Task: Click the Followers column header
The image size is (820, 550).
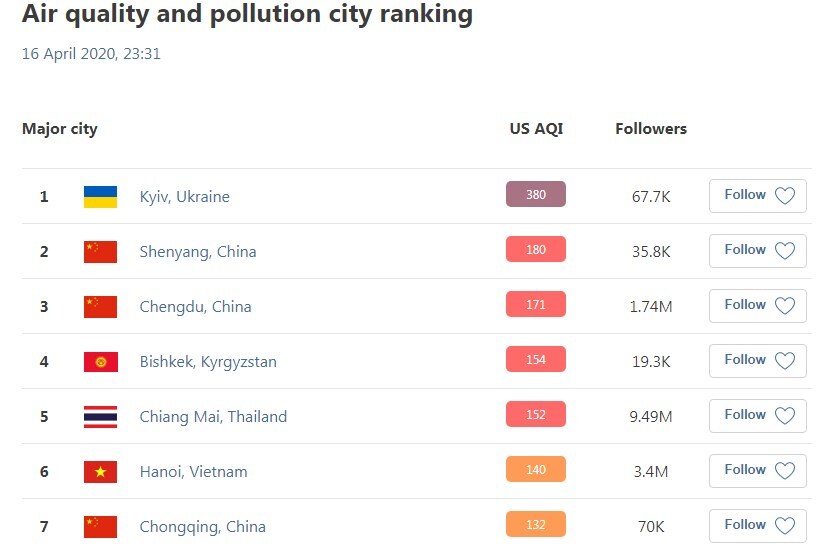Action: (651, 129)
